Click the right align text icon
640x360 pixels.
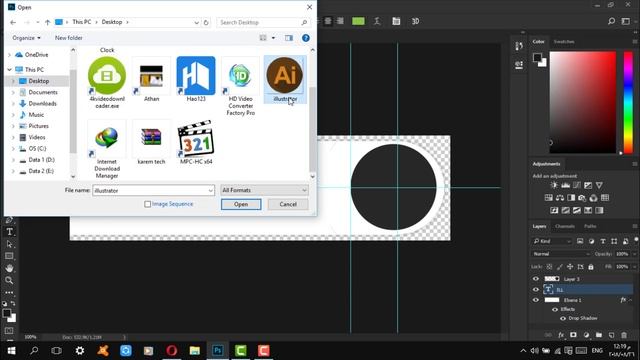340,21
